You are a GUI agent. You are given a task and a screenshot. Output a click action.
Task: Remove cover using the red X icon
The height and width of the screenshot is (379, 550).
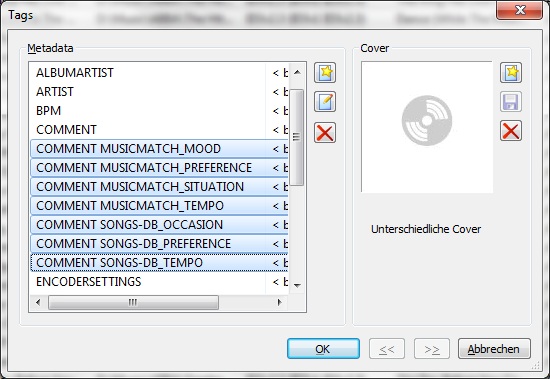[511, 131]
